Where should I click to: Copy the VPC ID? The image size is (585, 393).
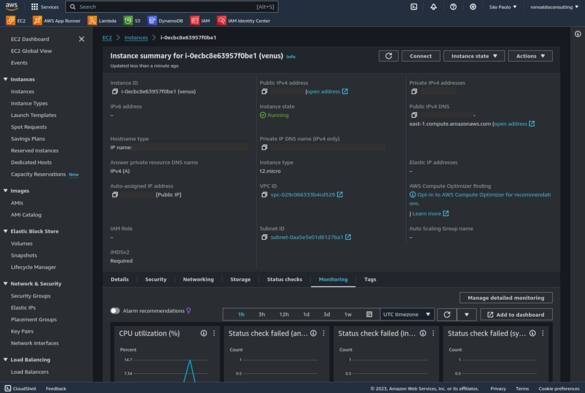[x=265, y=194]
